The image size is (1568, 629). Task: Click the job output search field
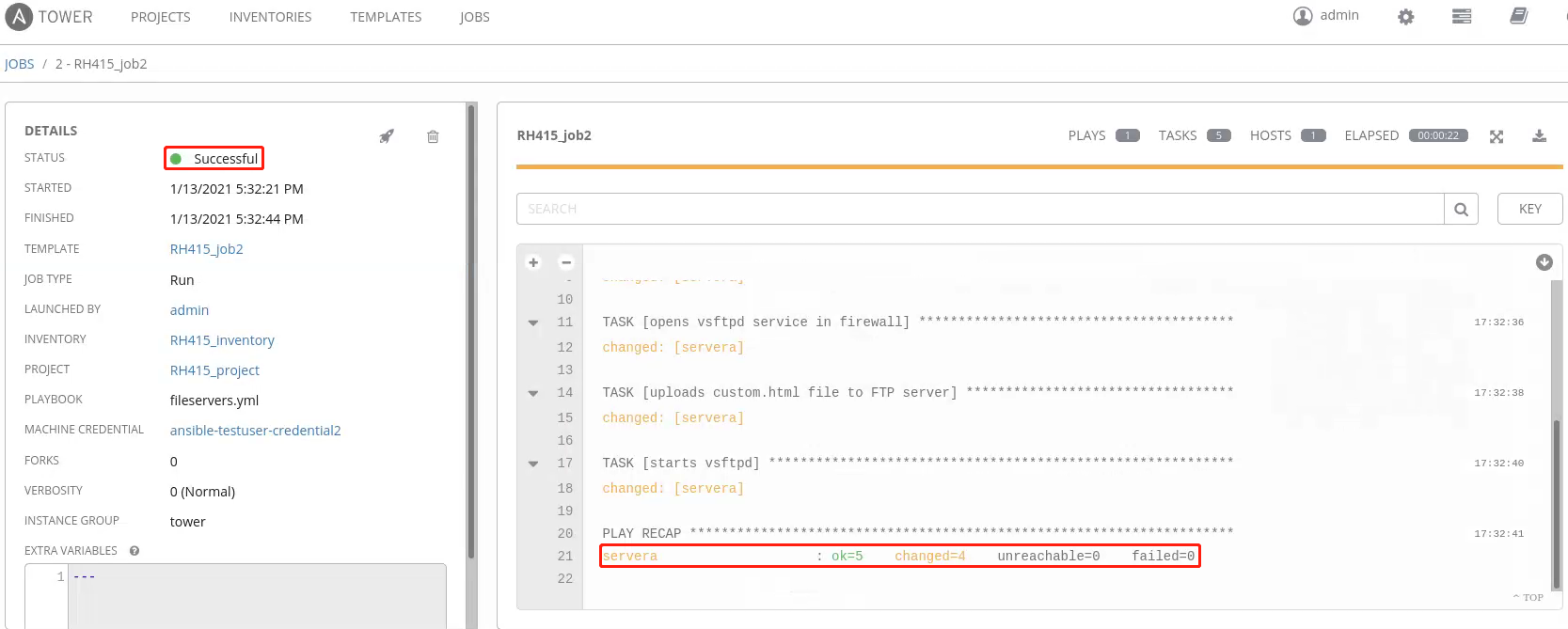[x=979, y=209]
